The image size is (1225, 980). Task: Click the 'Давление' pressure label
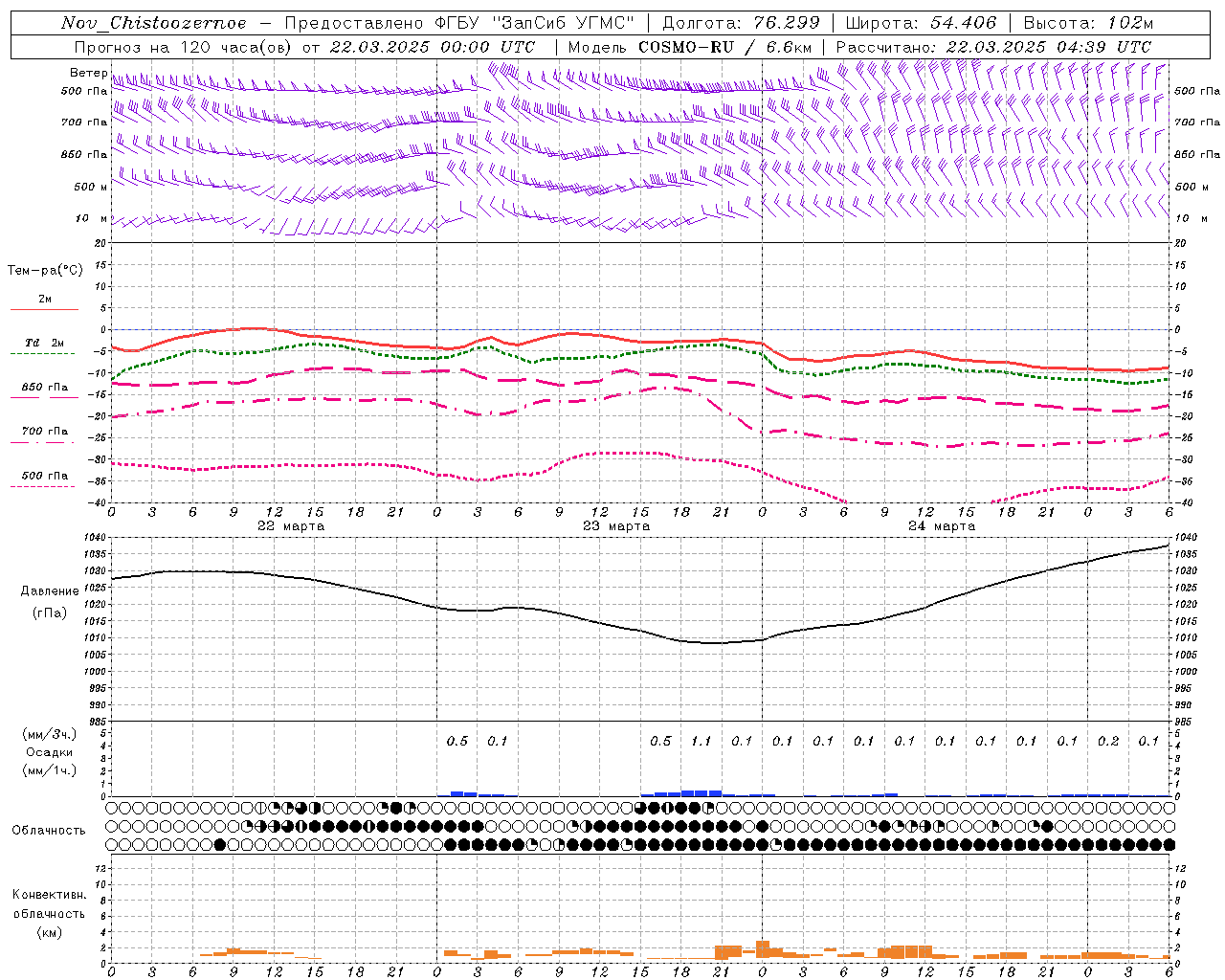50,591
